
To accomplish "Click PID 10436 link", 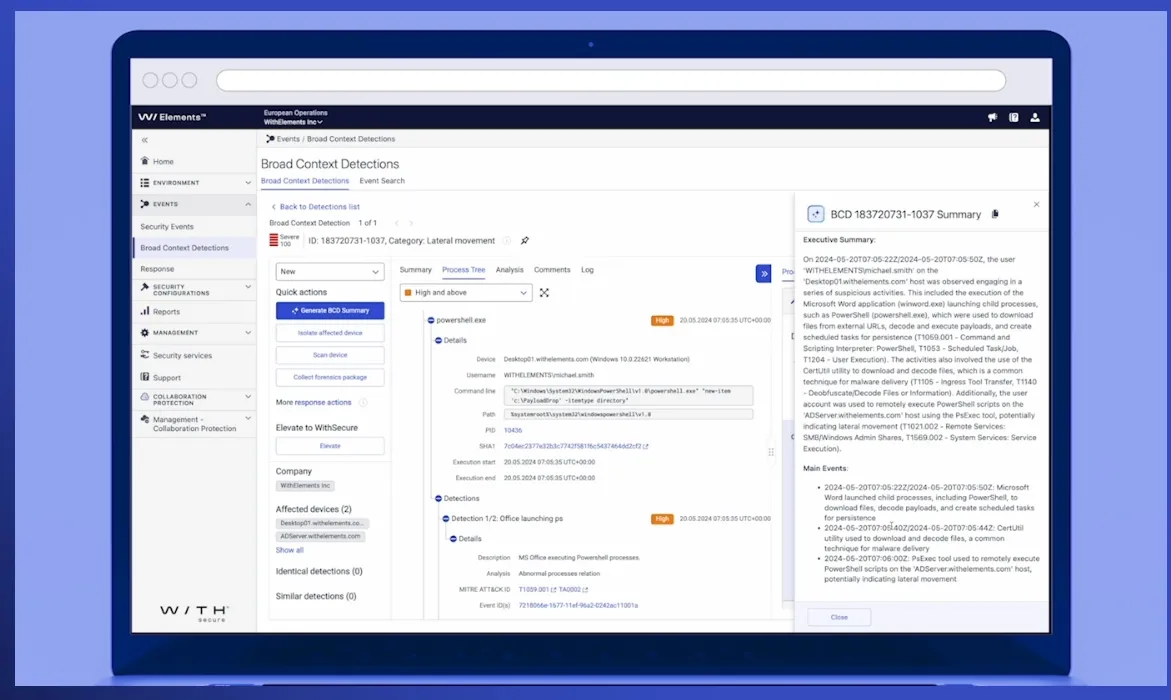I will [512, 430].
